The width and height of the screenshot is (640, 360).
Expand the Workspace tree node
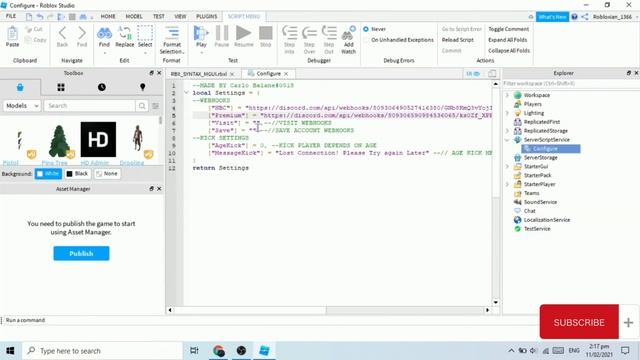pos(507,95)
